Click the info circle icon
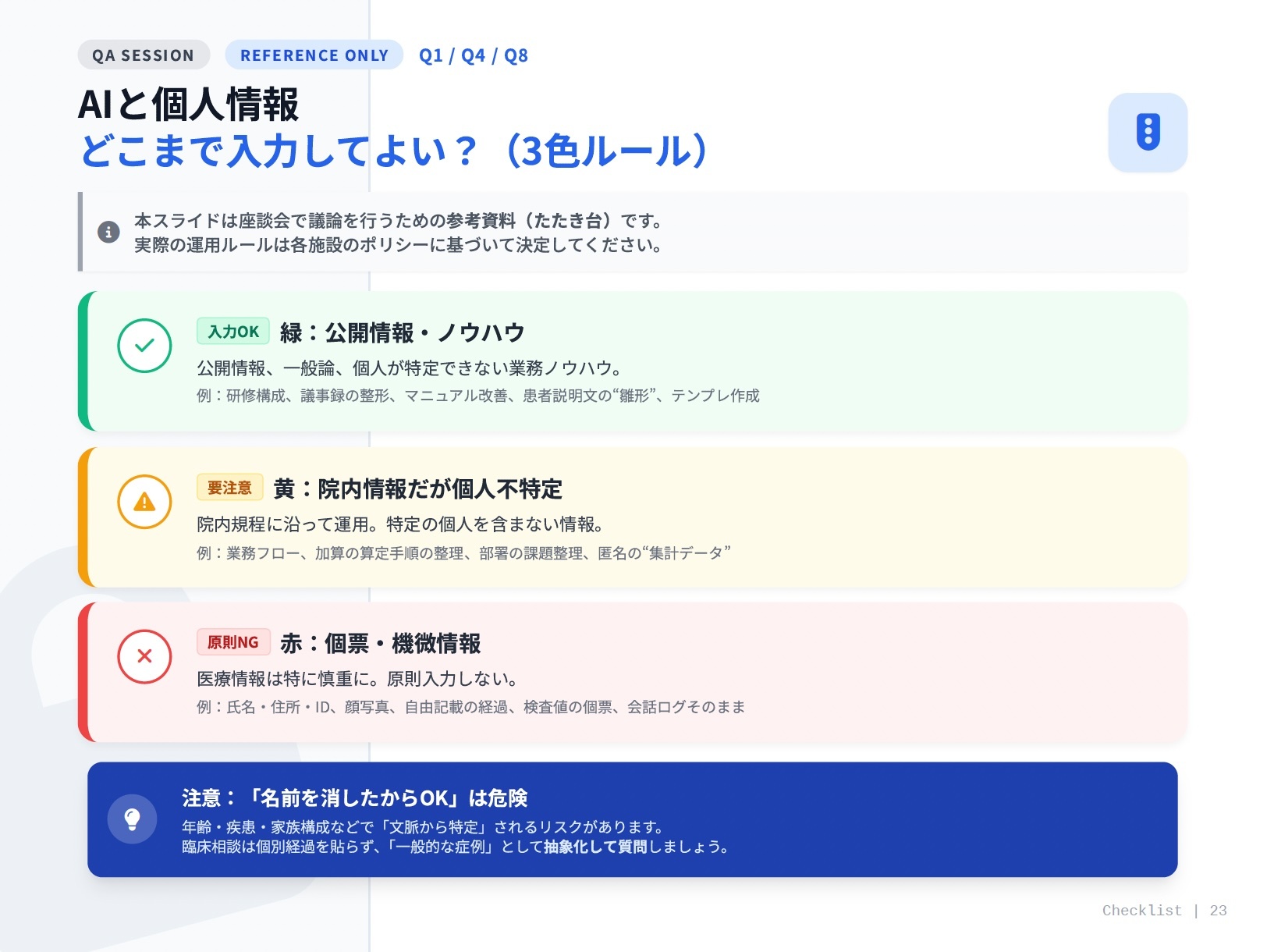The height and width of the screenshot is (952, 1267). [108, 232]
